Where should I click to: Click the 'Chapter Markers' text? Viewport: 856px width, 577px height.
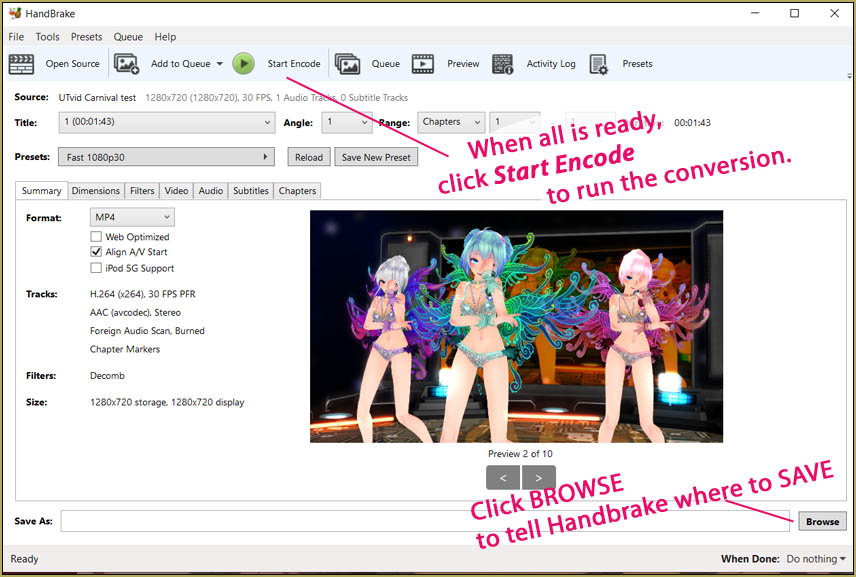click(x=125, y=349)
